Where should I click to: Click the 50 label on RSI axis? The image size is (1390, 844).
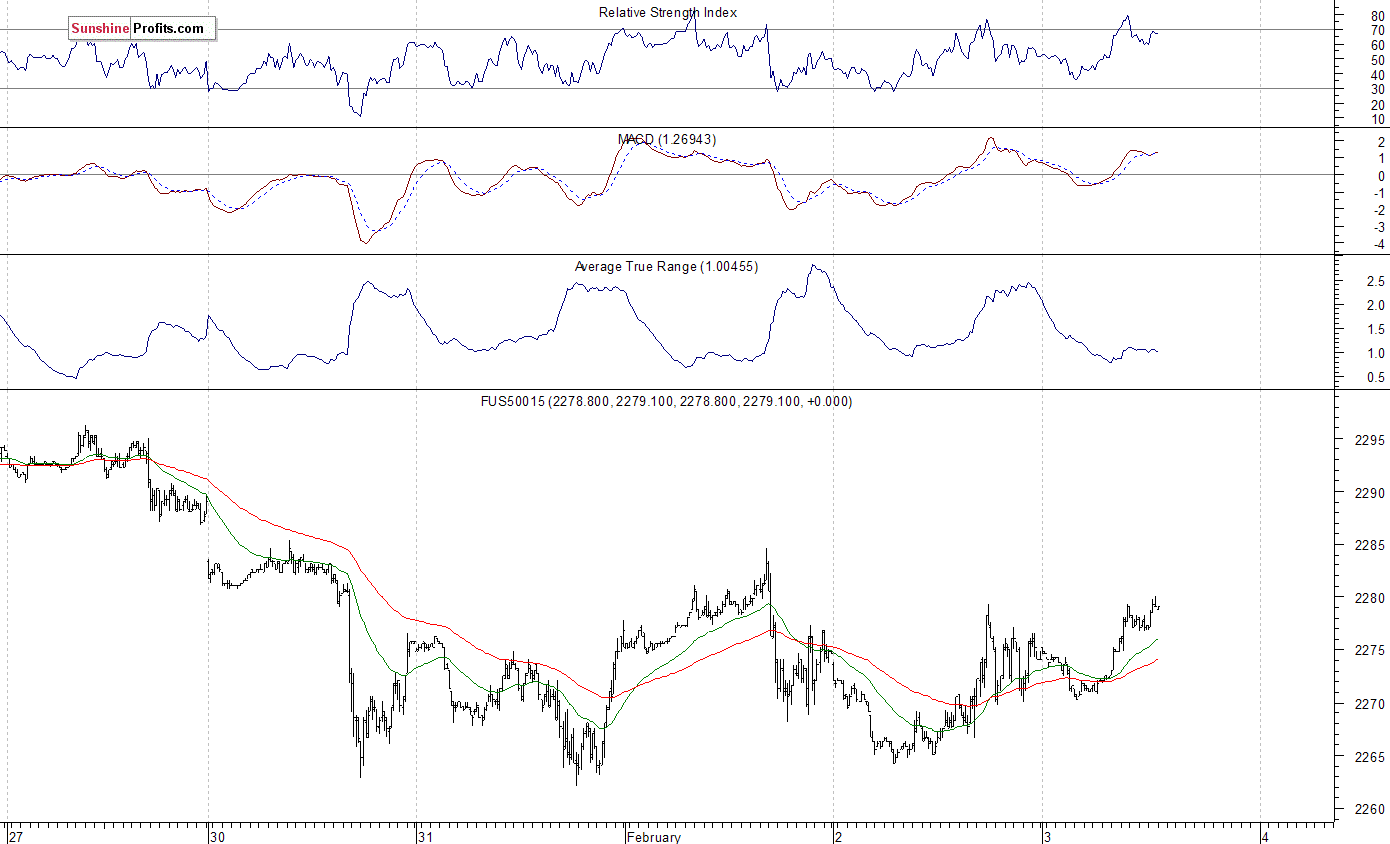(1378, 59)
